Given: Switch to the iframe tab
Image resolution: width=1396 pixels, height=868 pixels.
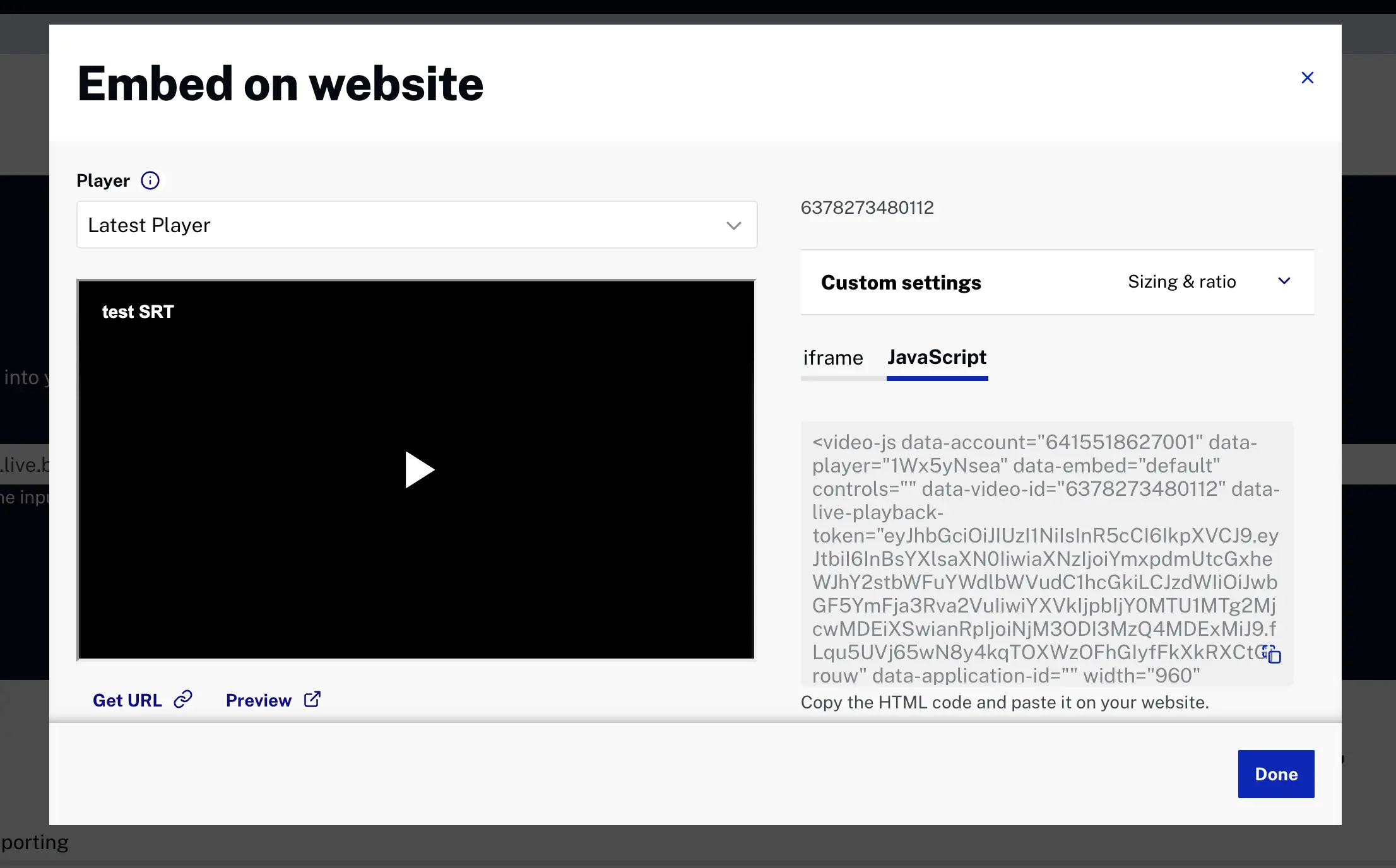Looking at the screenshot, I should [x=832, y=357].
